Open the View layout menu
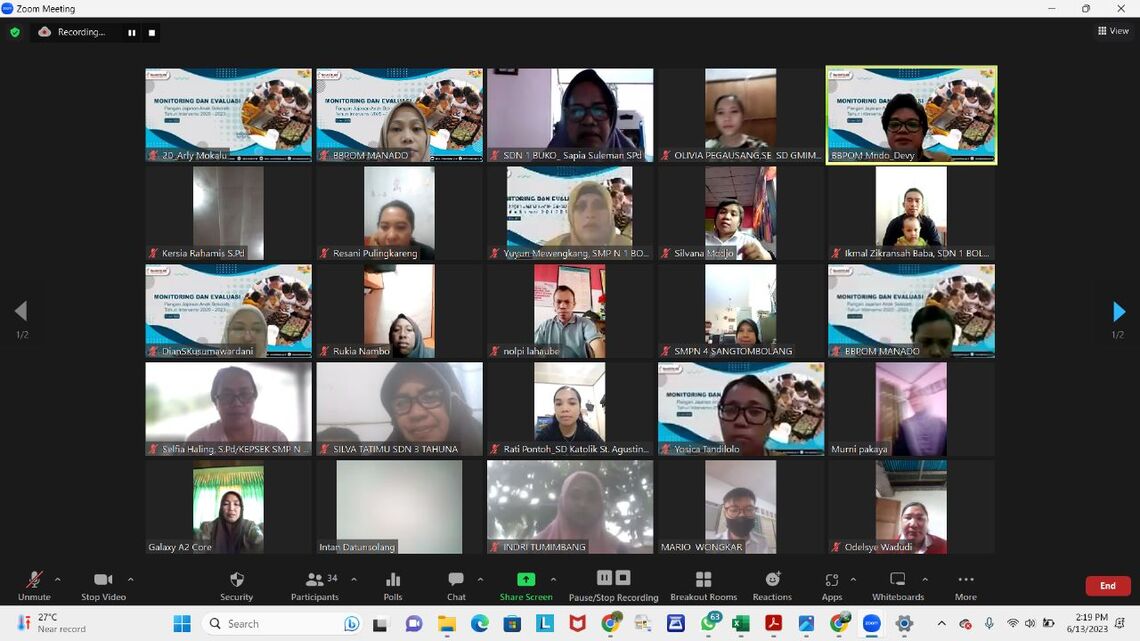Image resolution: width=1140 pixels, height=641 pixels. (x=1113, y=31)
